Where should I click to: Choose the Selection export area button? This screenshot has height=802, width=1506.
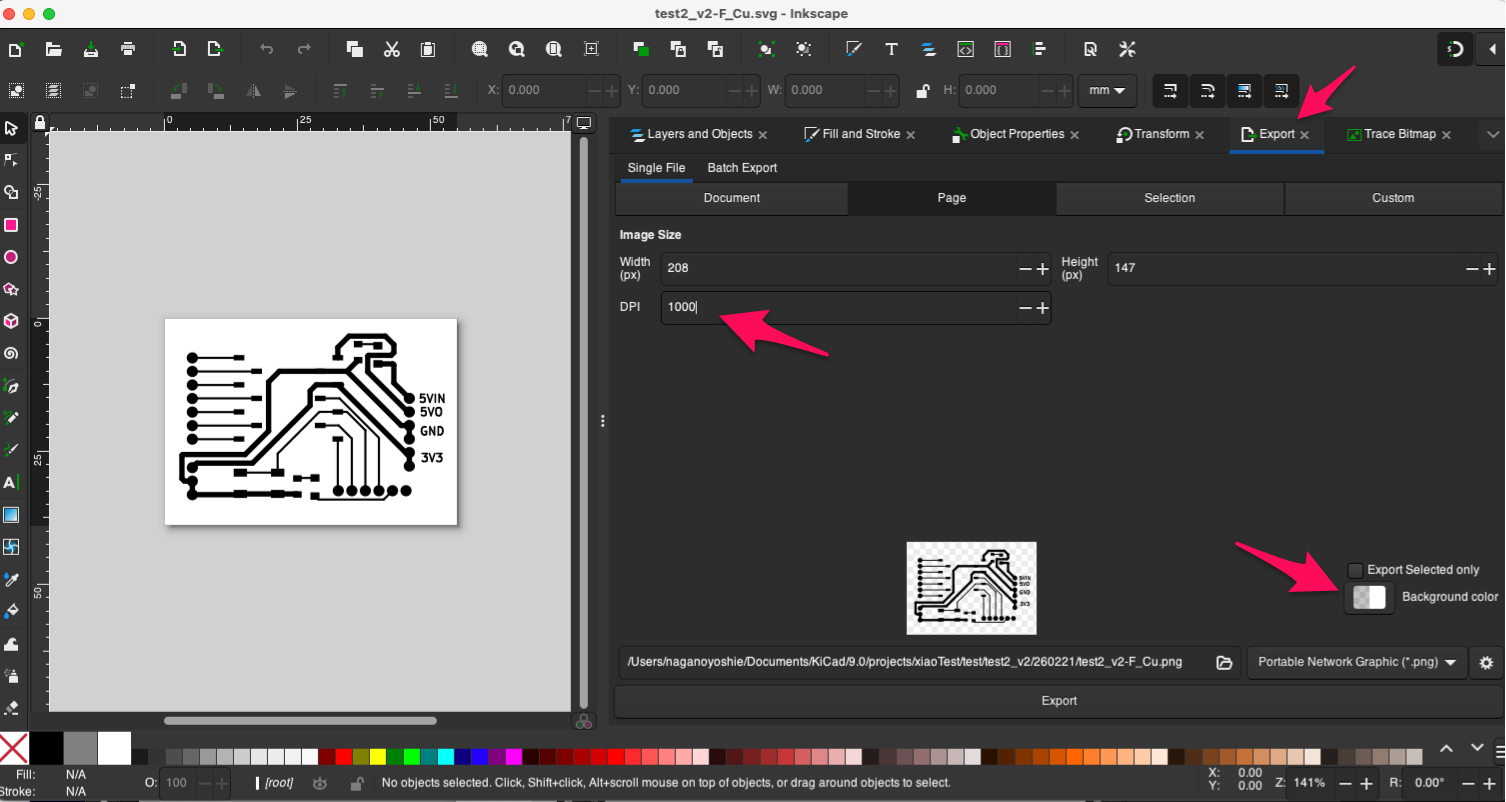pos(1169,198)
